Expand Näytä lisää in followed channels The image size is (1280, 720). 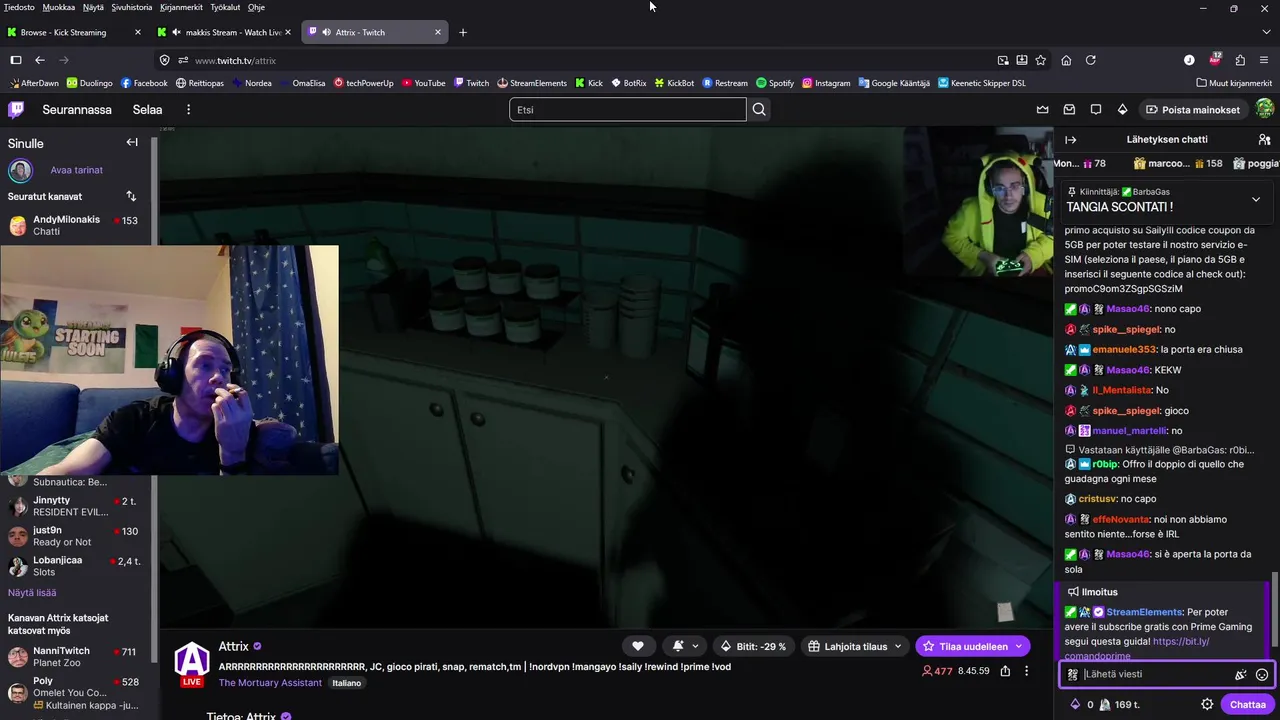[x=32, y=592]
